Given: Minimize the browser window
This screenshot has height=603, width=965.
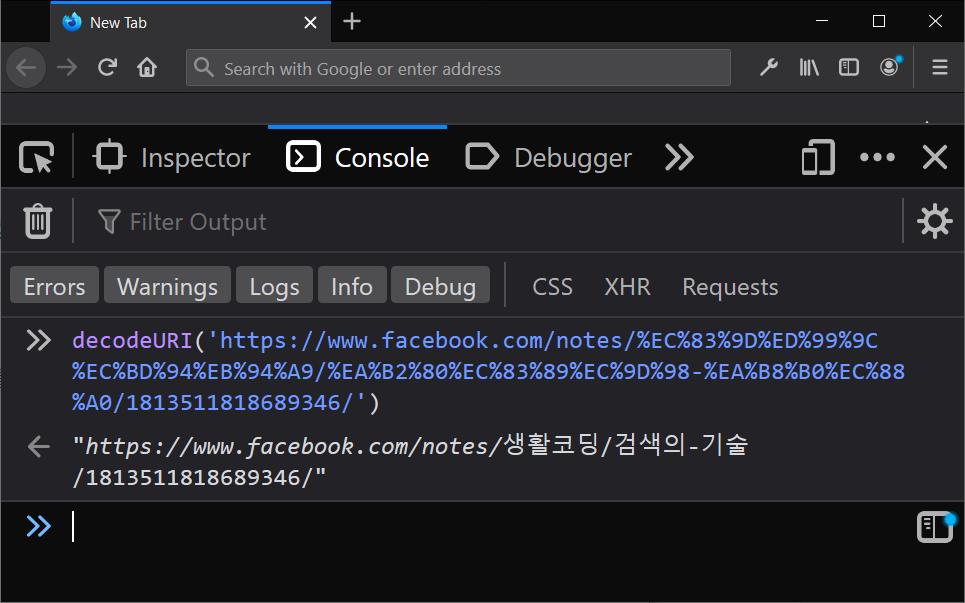Looking at the screenshot, I should (822, 21).
